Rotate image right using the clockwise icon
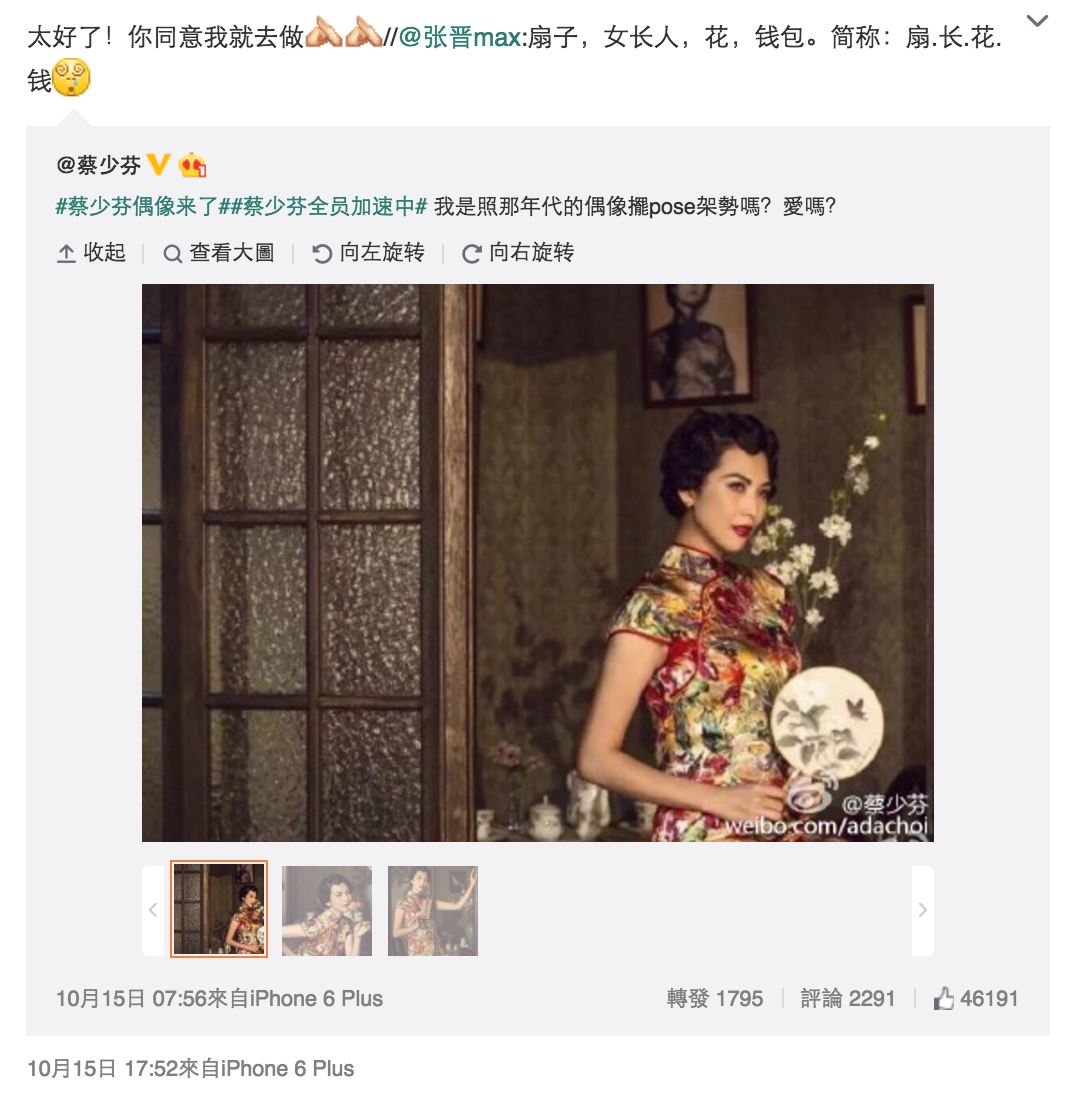Viewport: 1072px width, 1094px height. click(472, 253)
